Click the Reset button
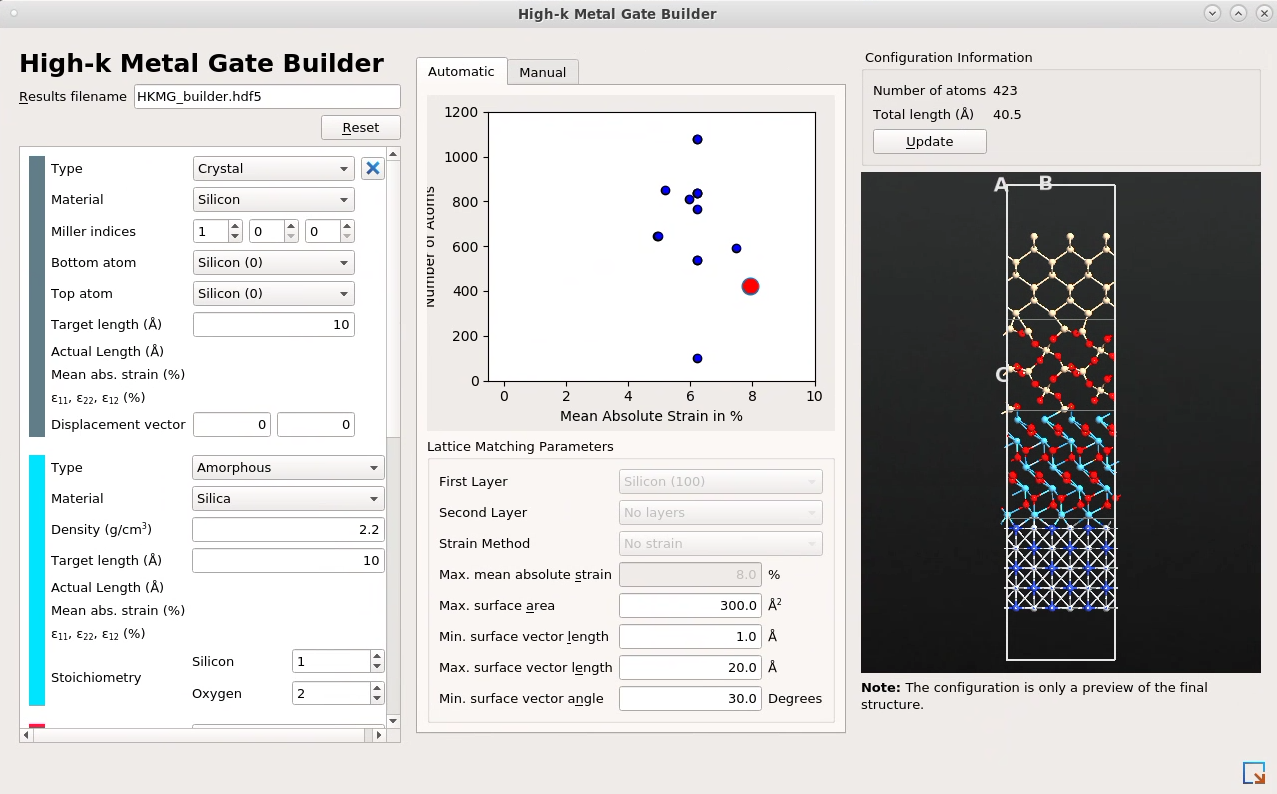Screen dimensions: 1277x794 361,127
